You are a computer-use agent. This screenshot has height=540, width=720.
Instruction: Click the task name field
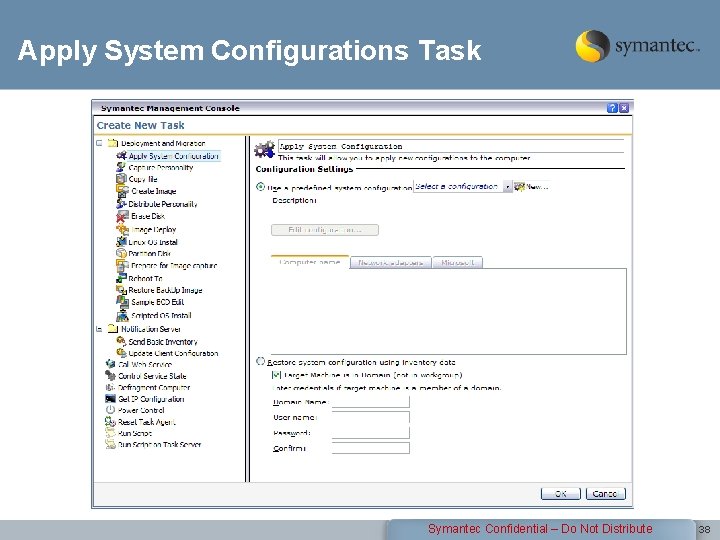coord(451,146)
